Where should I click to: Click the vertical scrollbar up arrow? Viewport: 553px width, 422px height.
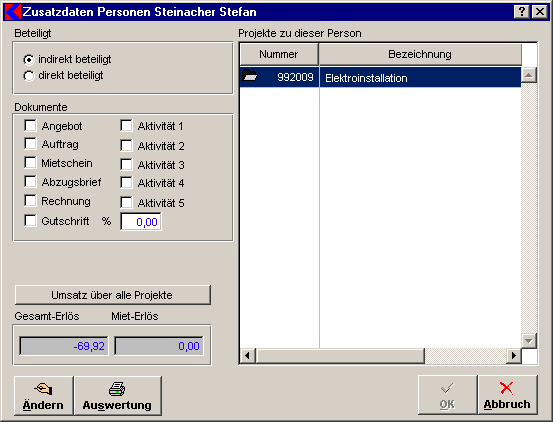(529, 75)
